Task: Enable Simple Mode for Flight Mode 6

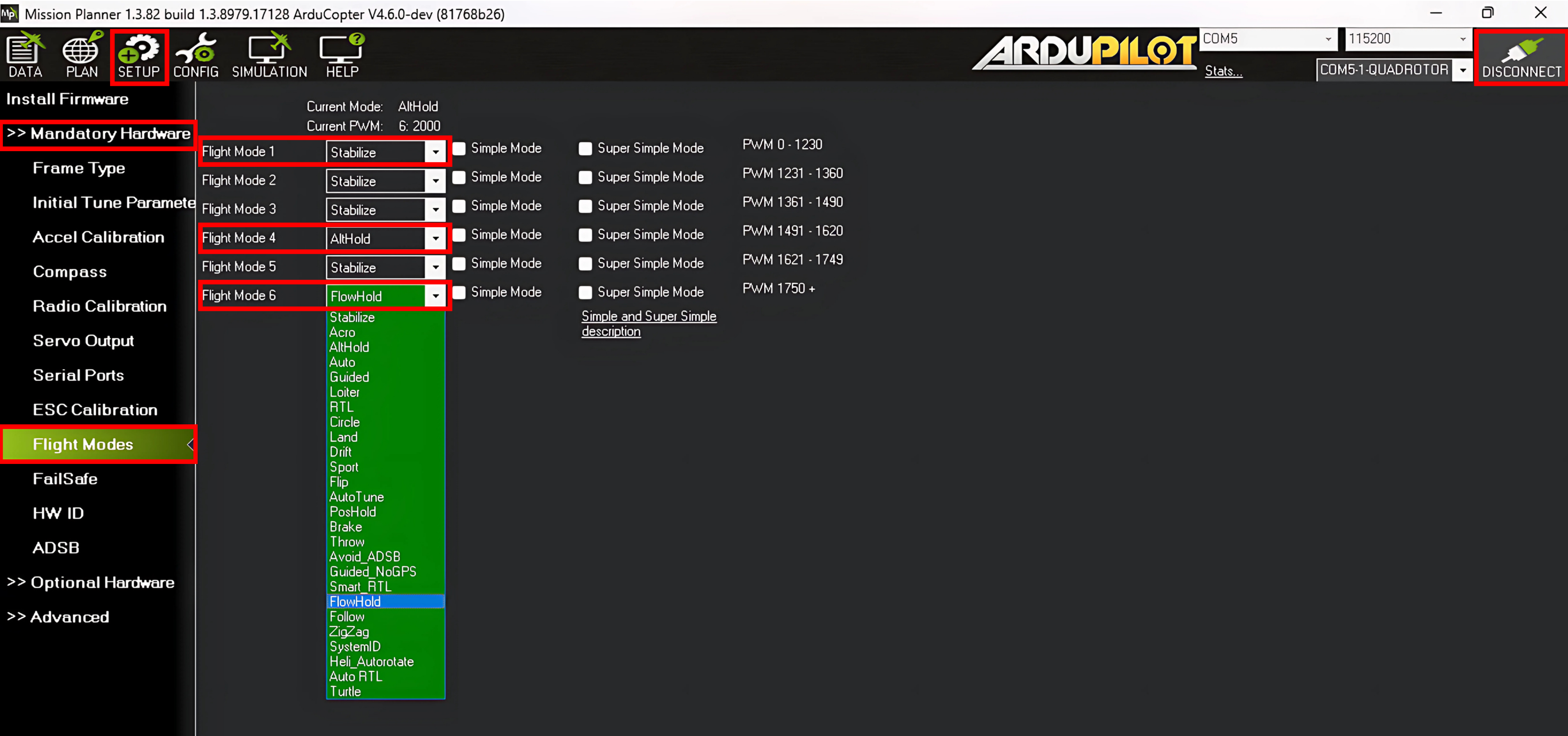Action: tap(459, 293)
